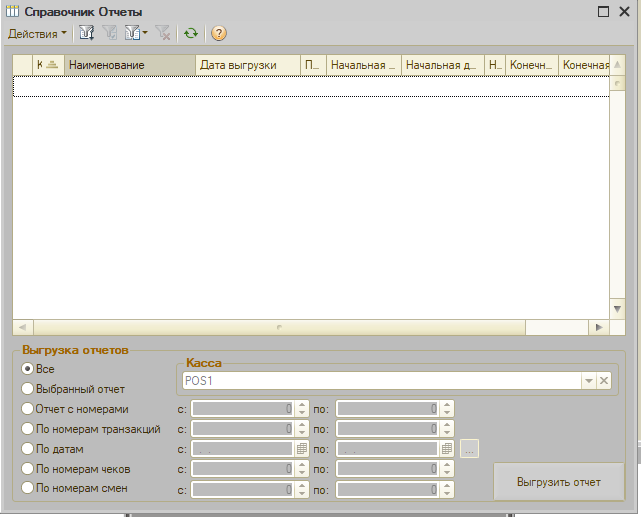
Task: Click the filter by current value icon
Action: pos(110,33)
